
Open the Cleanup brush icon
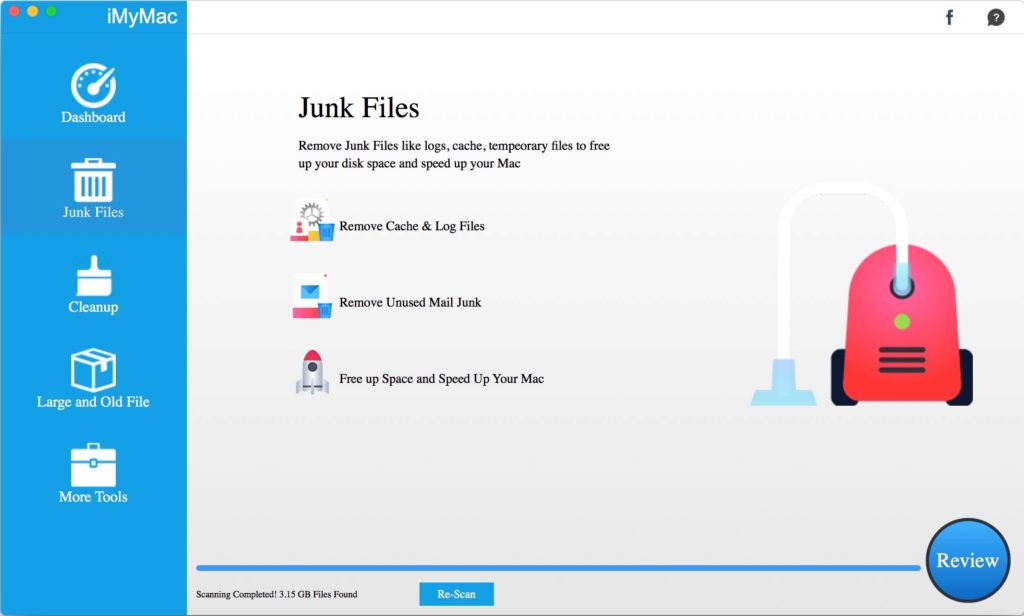click(94, 276)
